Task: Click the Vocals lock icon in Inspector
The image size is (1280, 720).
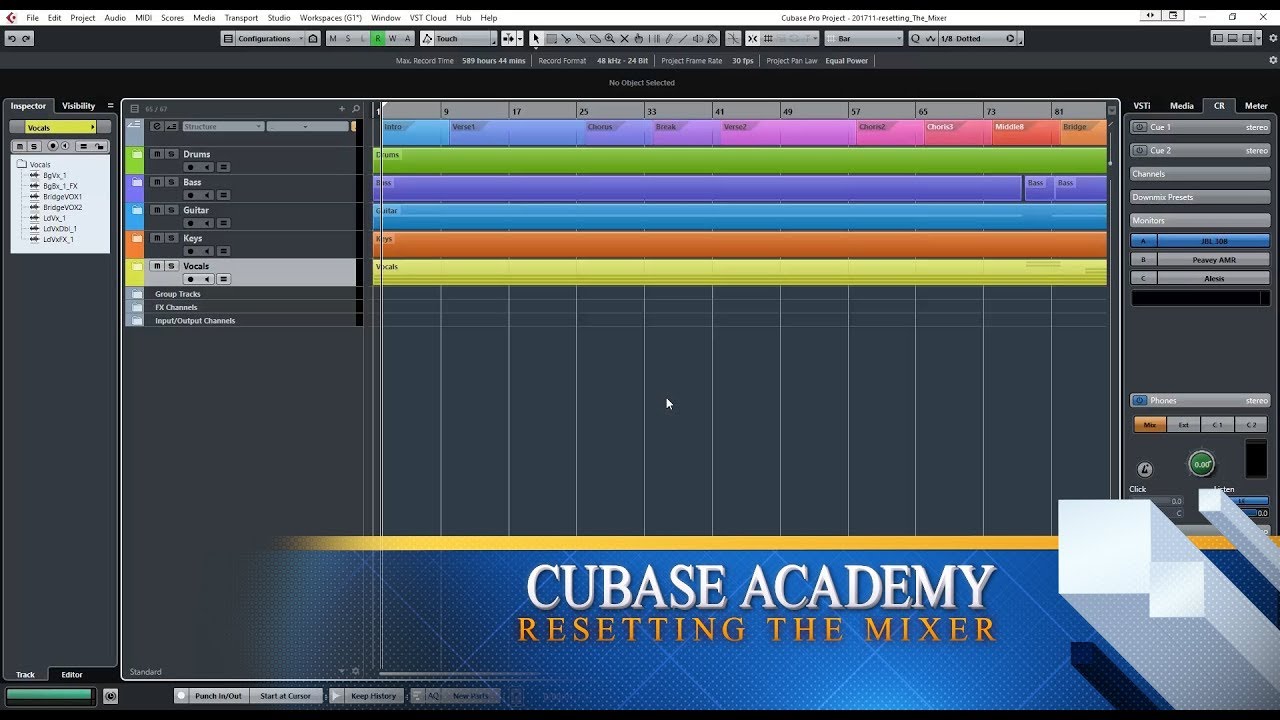Action: (x=101, y=146)
